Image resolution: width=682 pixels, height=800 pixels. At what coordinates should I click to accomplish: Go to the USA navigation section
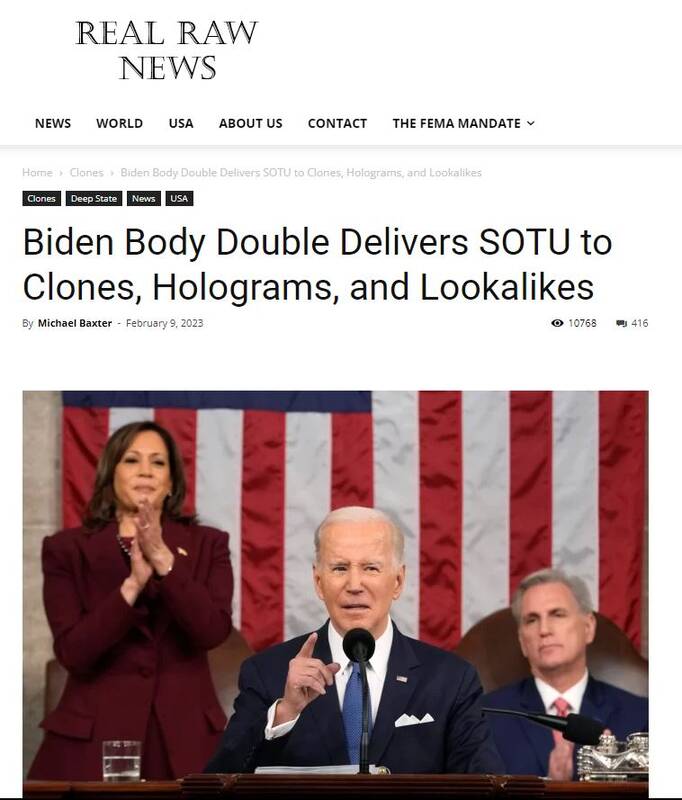point(181,123)
